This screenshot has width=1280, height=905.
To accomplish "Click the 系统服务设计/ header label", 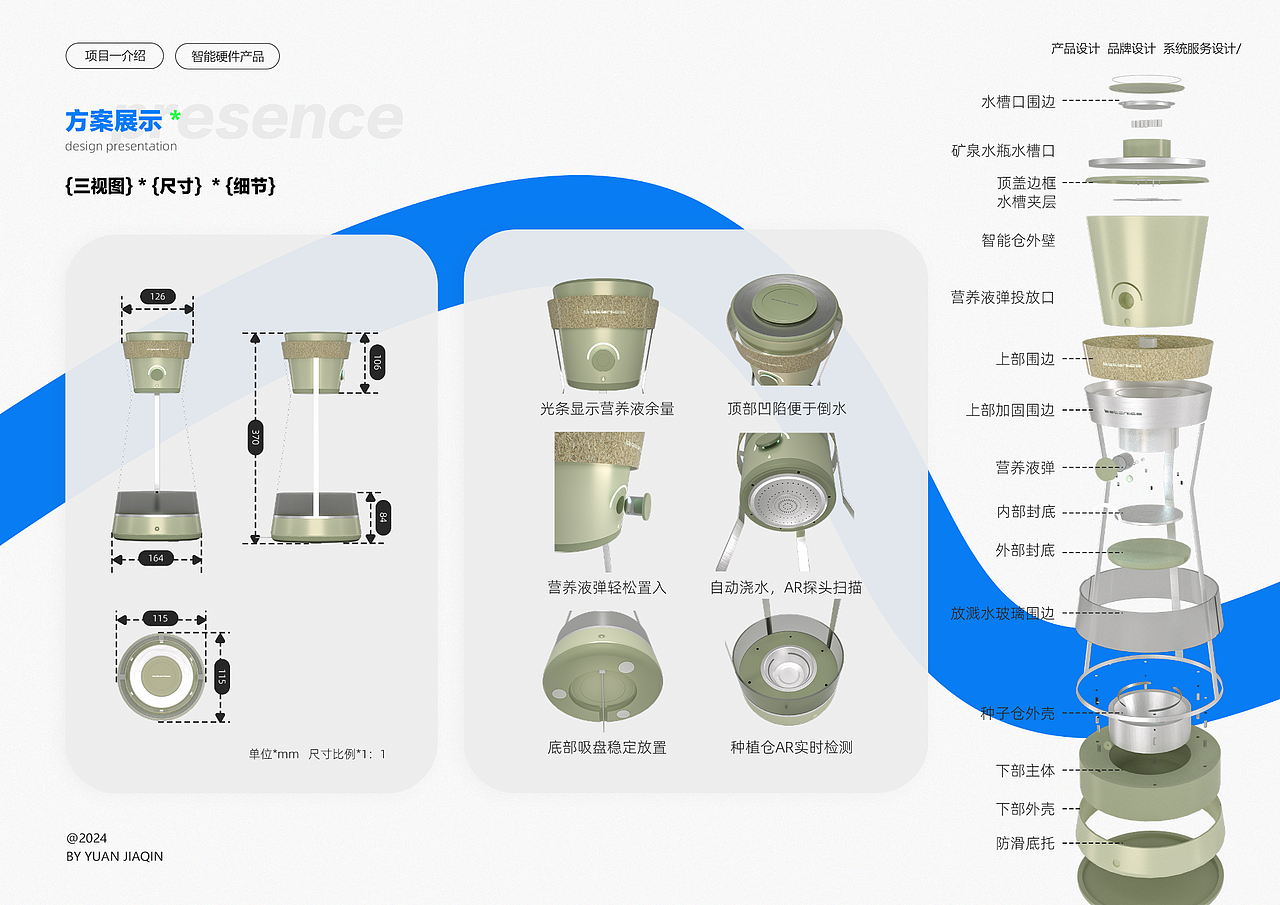I will click(x=1201, y=48).
